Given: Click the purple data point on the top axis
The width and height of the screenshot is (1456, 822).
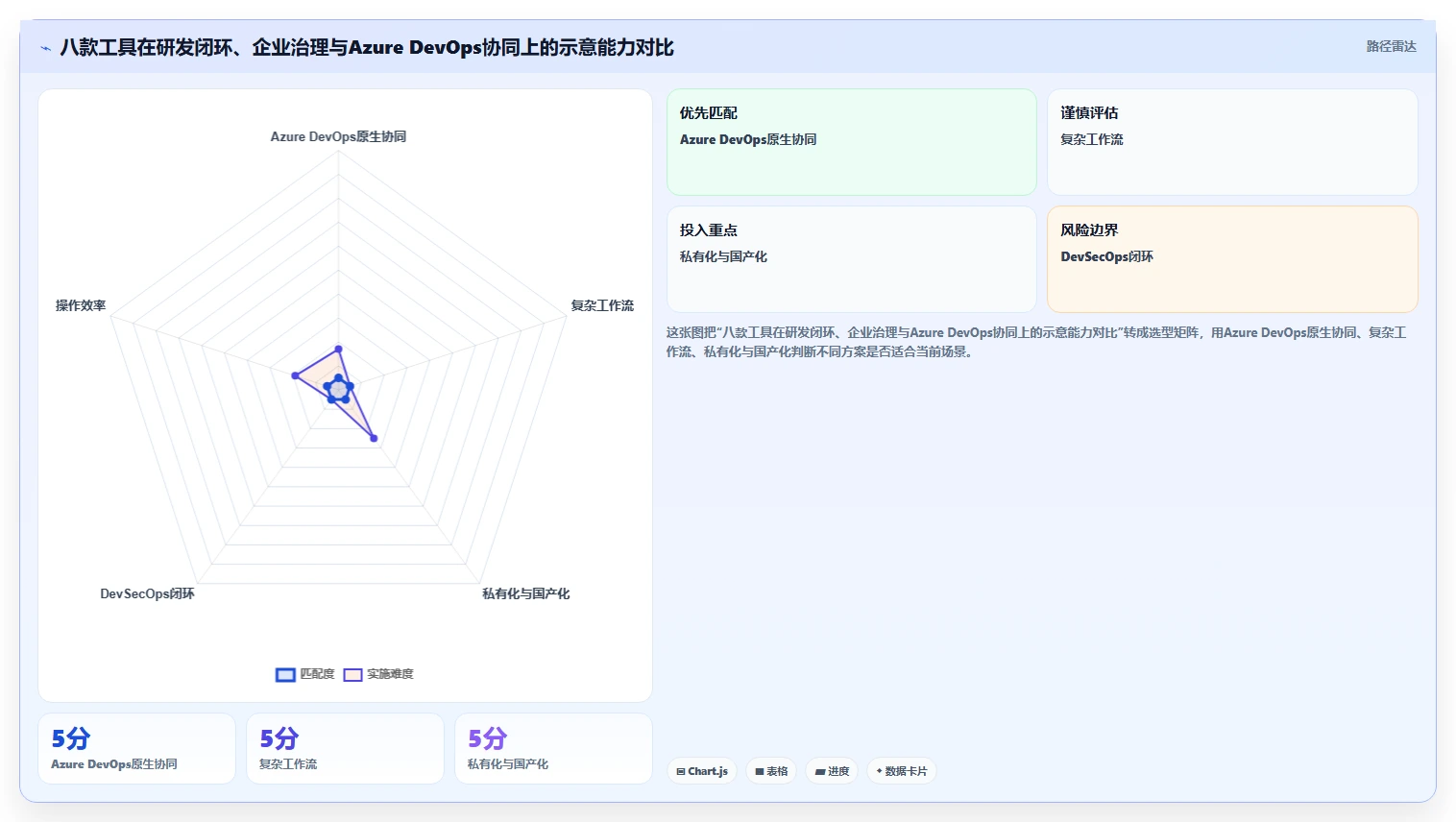Looking at the screenshot, I should 338,349.
